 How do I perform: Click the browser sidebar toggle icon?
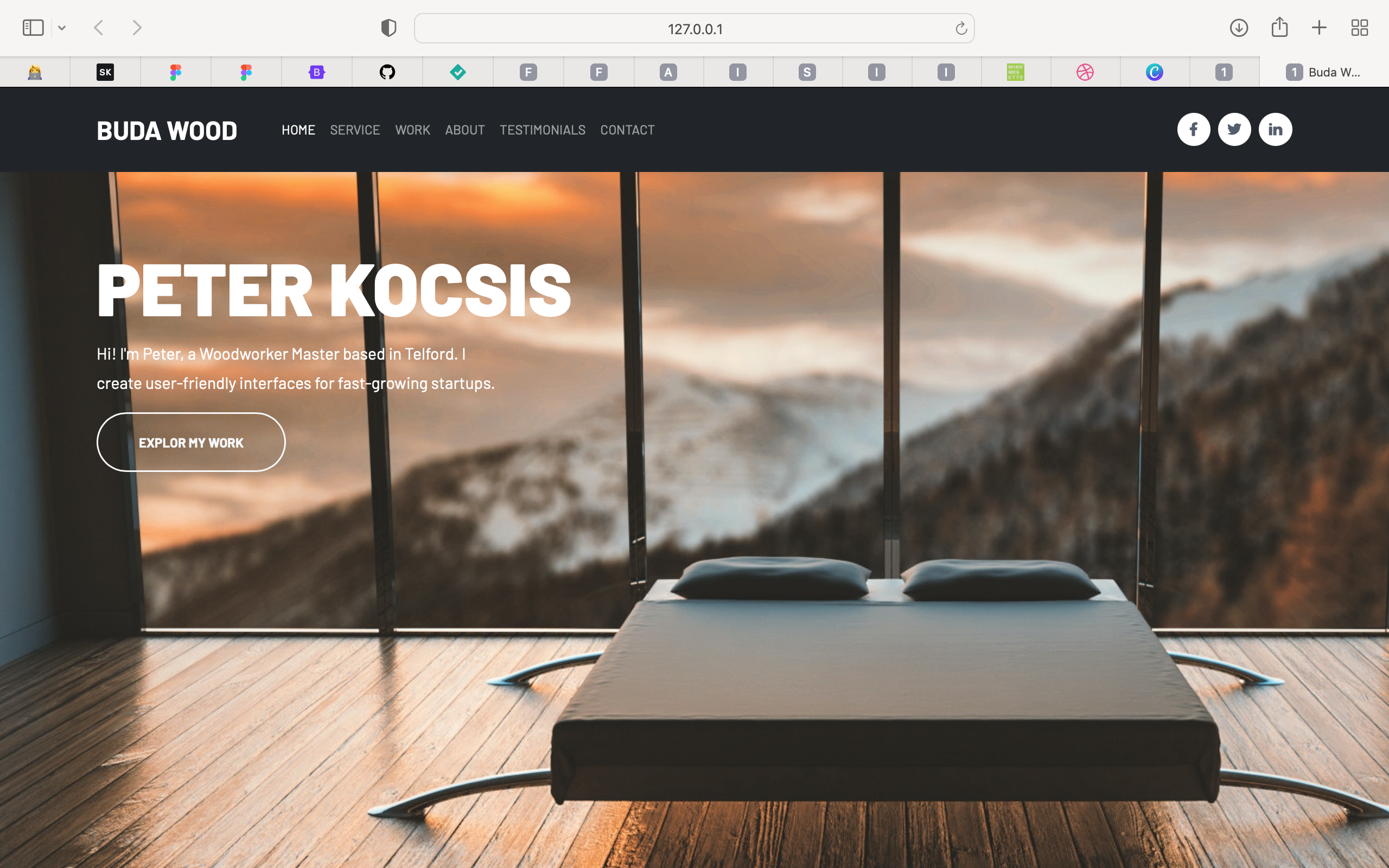point(33,27)
